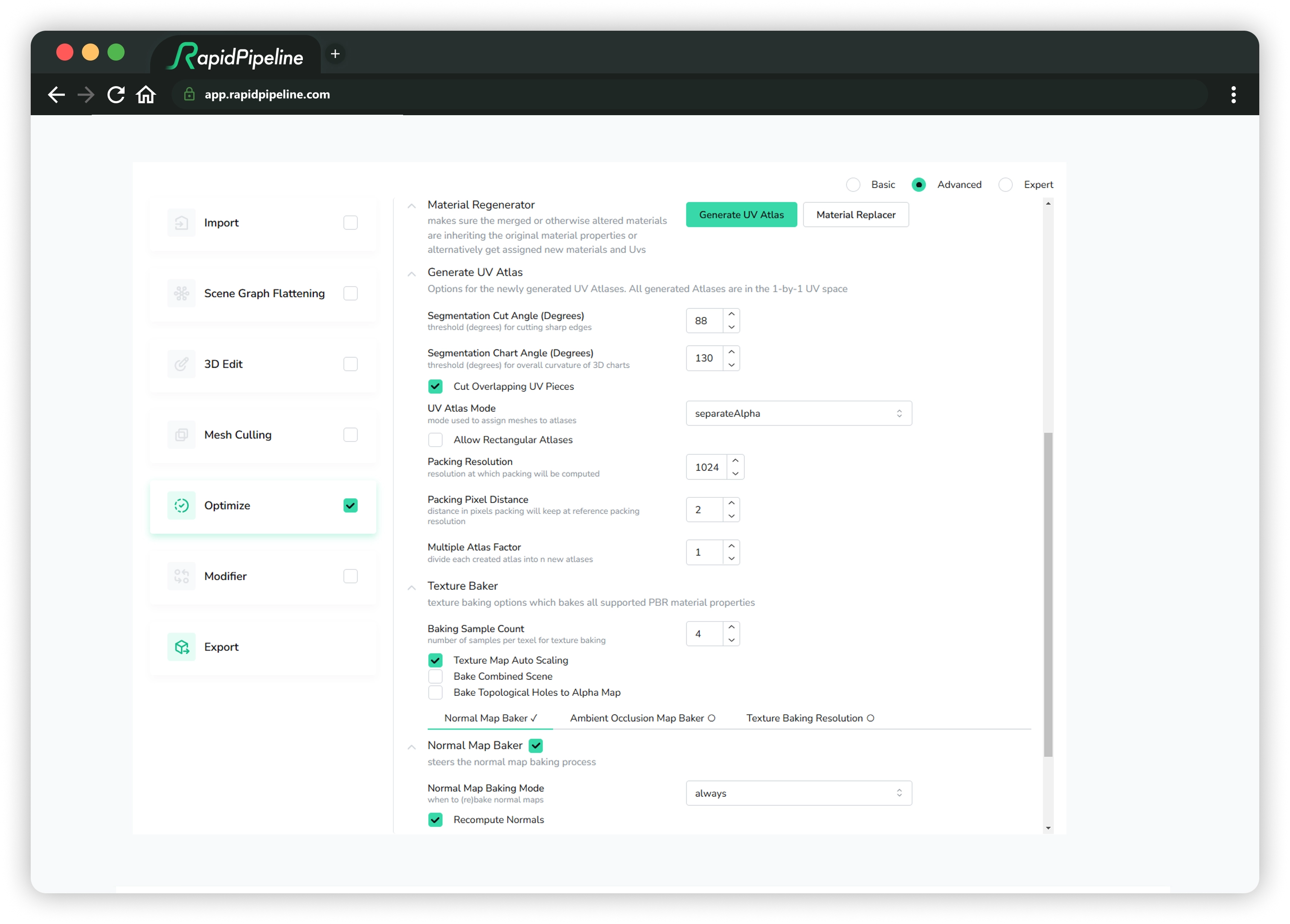Screen dimensions: 1290x924
Task: Click the RapidPipeline logo tab
Action: [x=235, y=56]
